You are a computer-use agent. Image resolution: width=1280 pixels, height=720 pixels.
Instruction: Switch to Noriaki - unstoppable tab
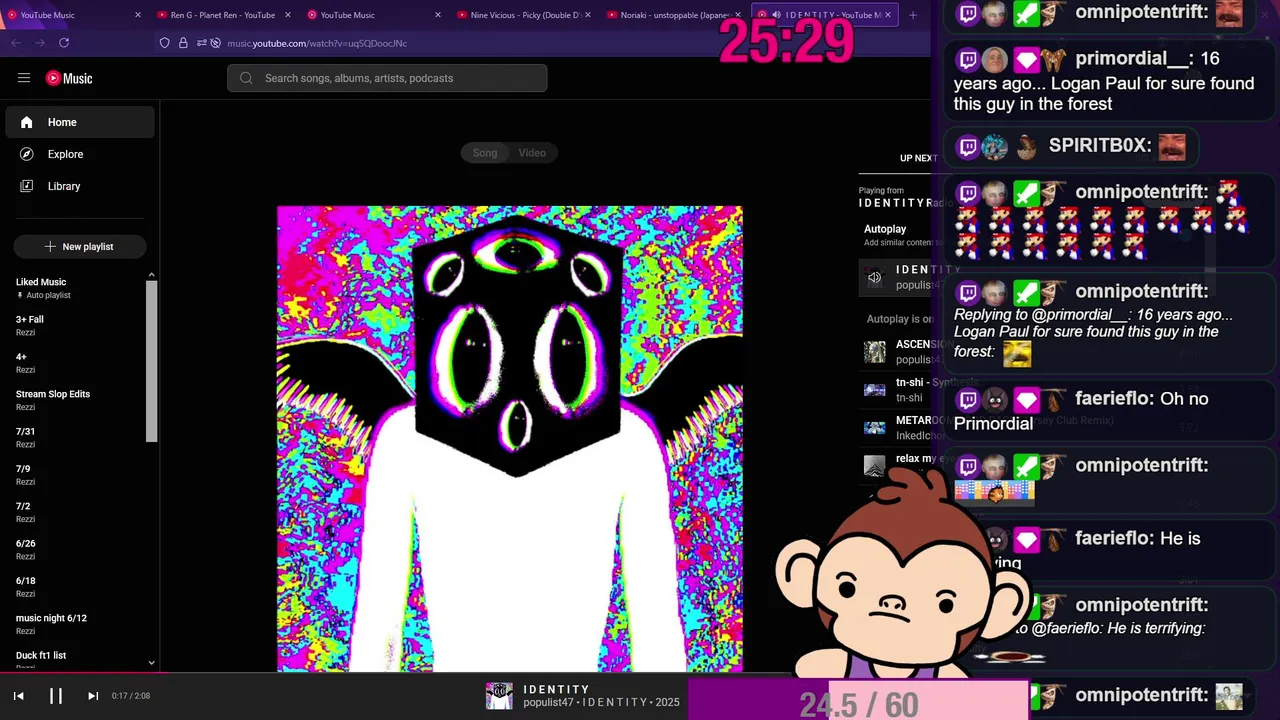[675, 15]
